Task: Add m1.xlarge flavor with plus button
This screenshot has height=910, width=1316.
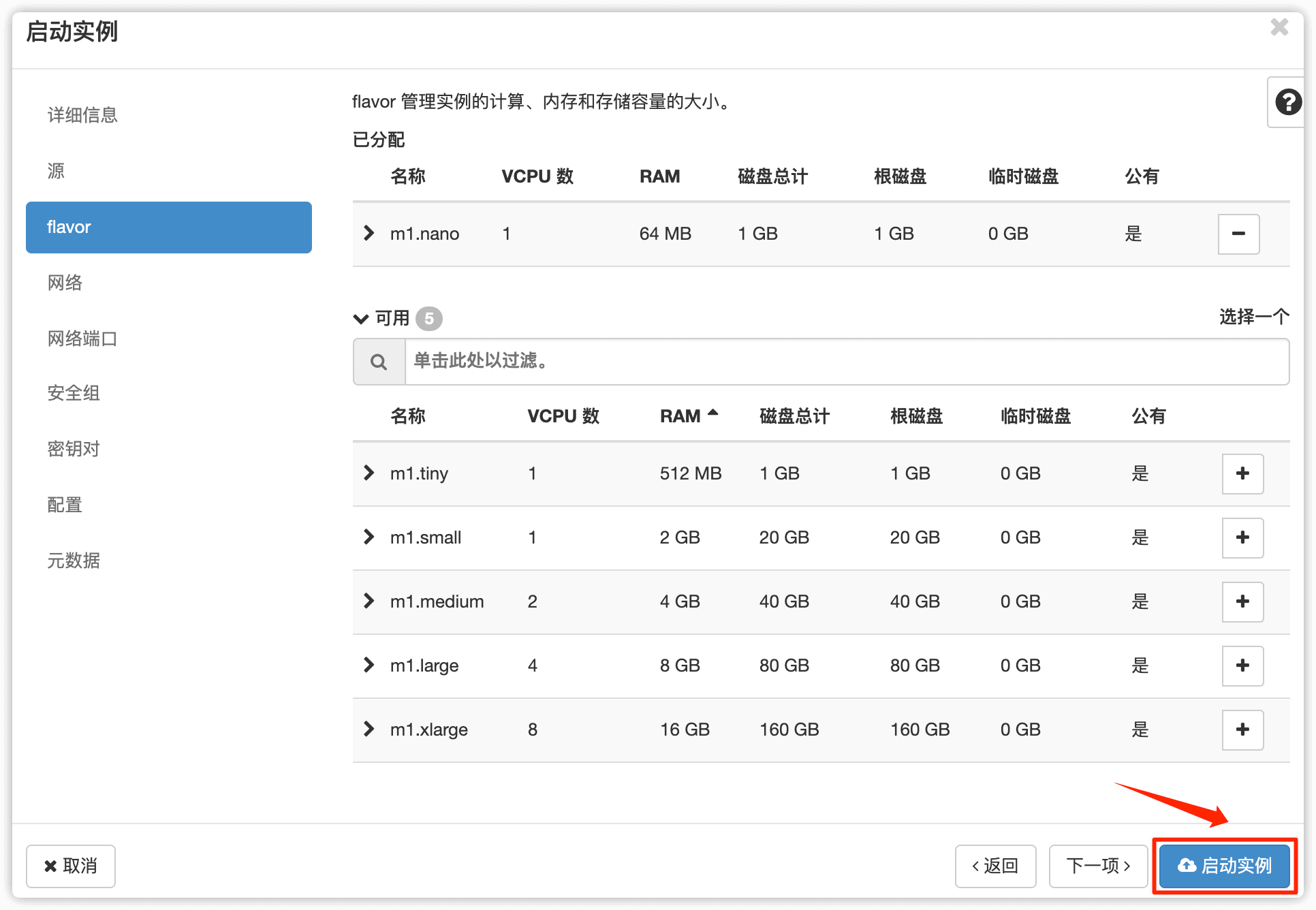Action: point(1242,729)
